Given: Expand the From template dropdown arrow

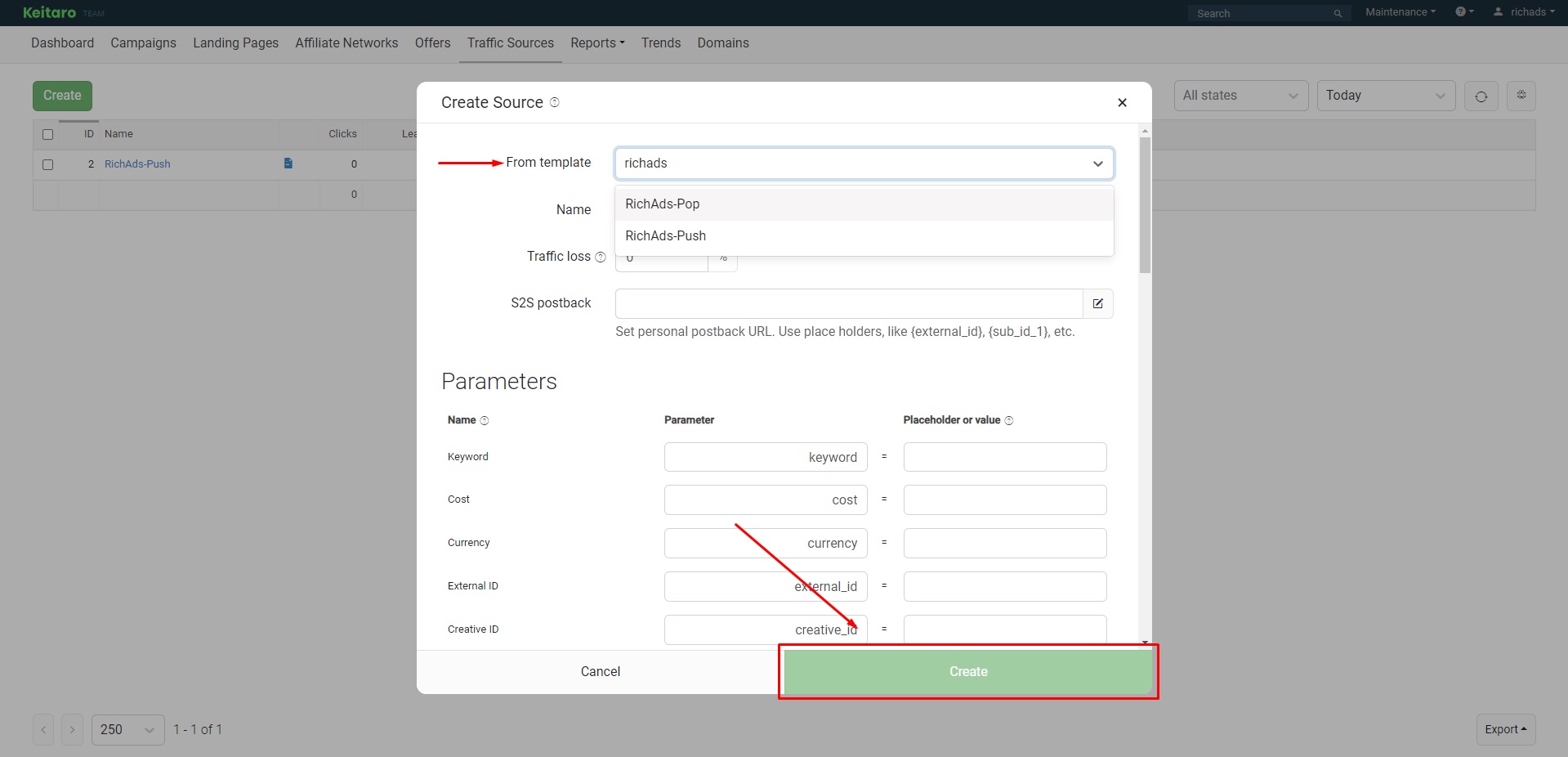Looking at the screenshot, I should click(1098, 163).
